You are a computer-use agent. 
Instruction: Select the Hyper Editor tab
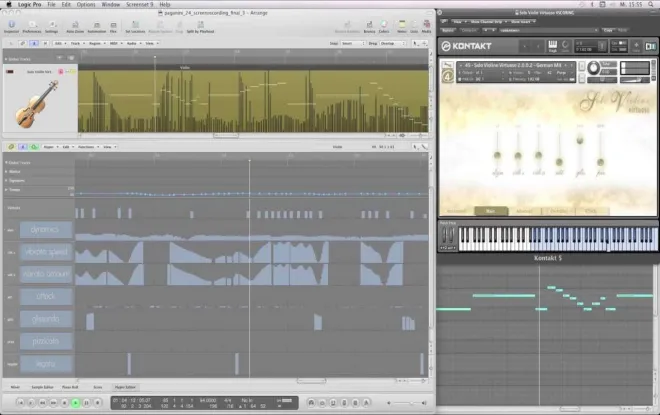click(125, 387)
